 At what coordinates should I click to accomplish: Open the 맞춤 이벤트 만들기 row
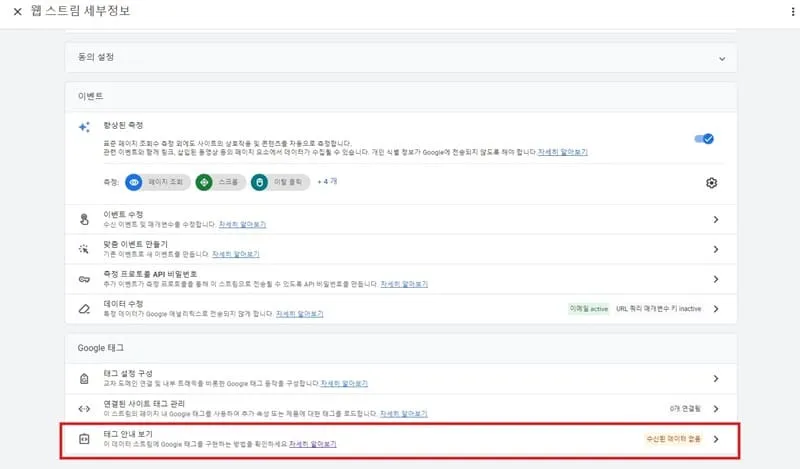coord(401,249)
